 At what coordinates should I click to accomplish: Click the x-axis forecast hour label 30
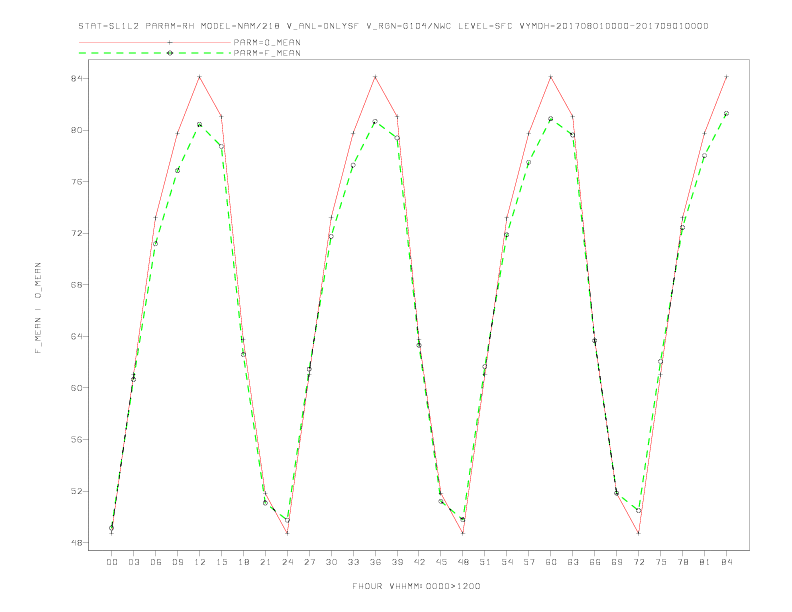click(331, 562)
